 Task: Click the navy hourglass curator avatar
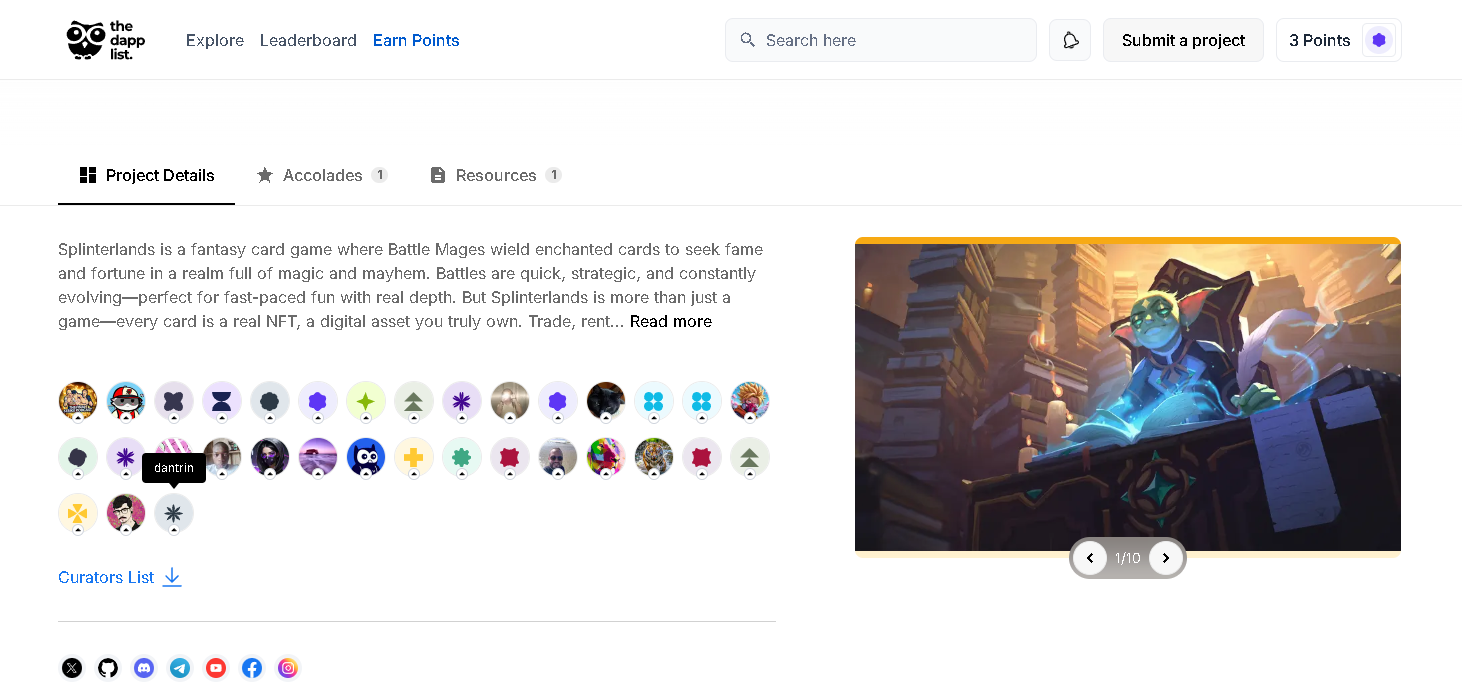pyautogui.click(x=222, y=401)
